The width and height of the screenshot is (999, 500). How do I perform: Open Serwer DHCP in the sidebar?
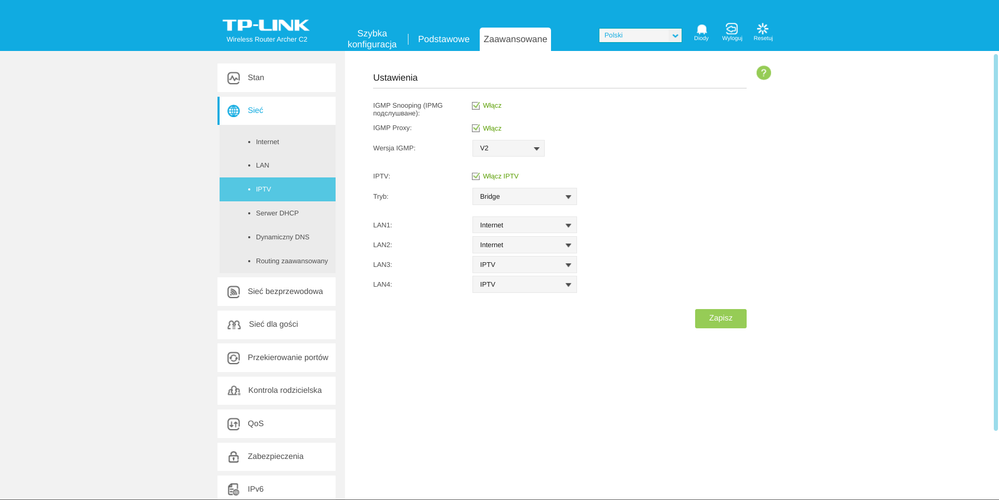(277, 213)
